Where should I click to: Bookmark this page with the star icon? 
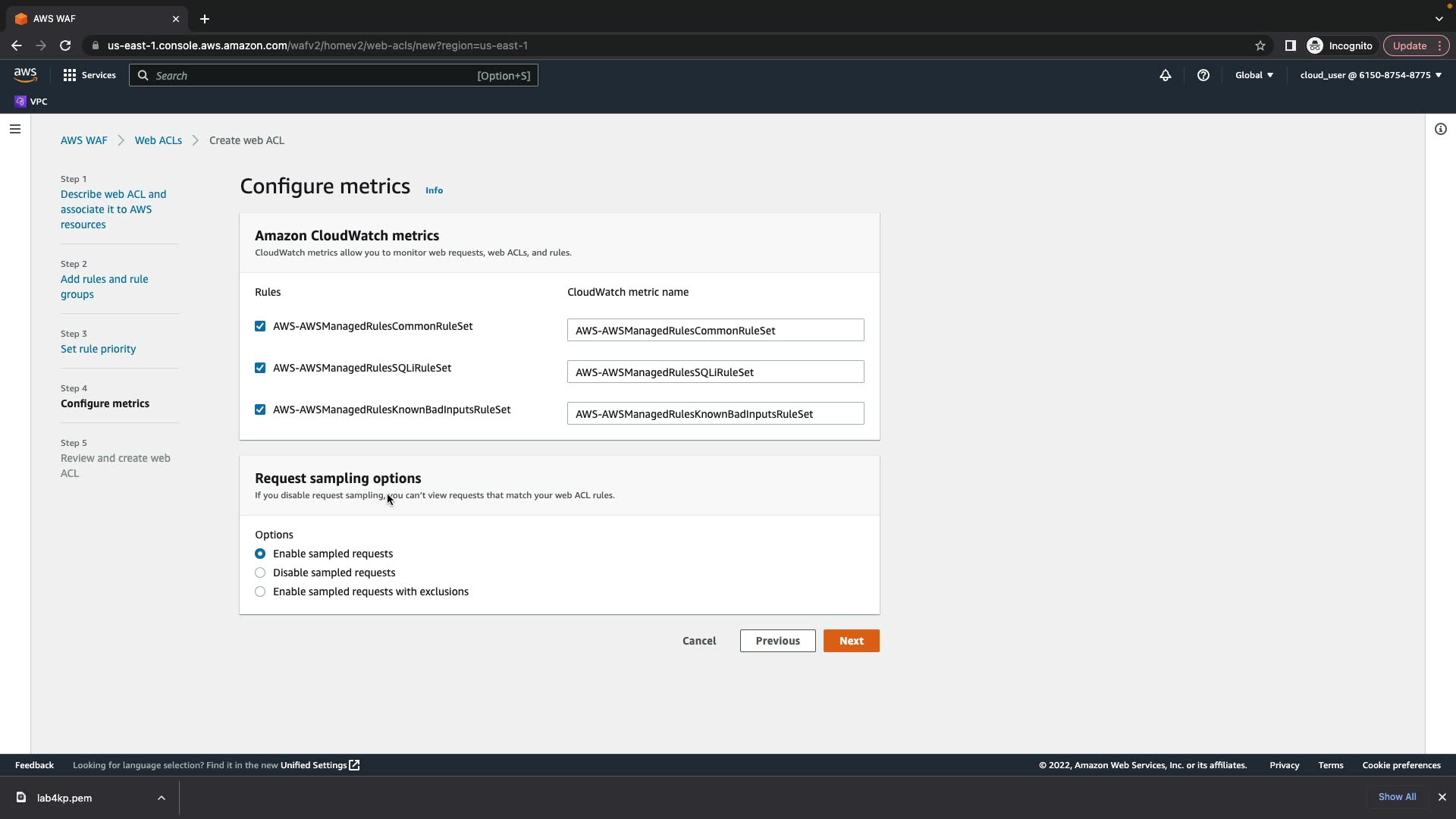pyautogui.click(x=1260, y=45)
